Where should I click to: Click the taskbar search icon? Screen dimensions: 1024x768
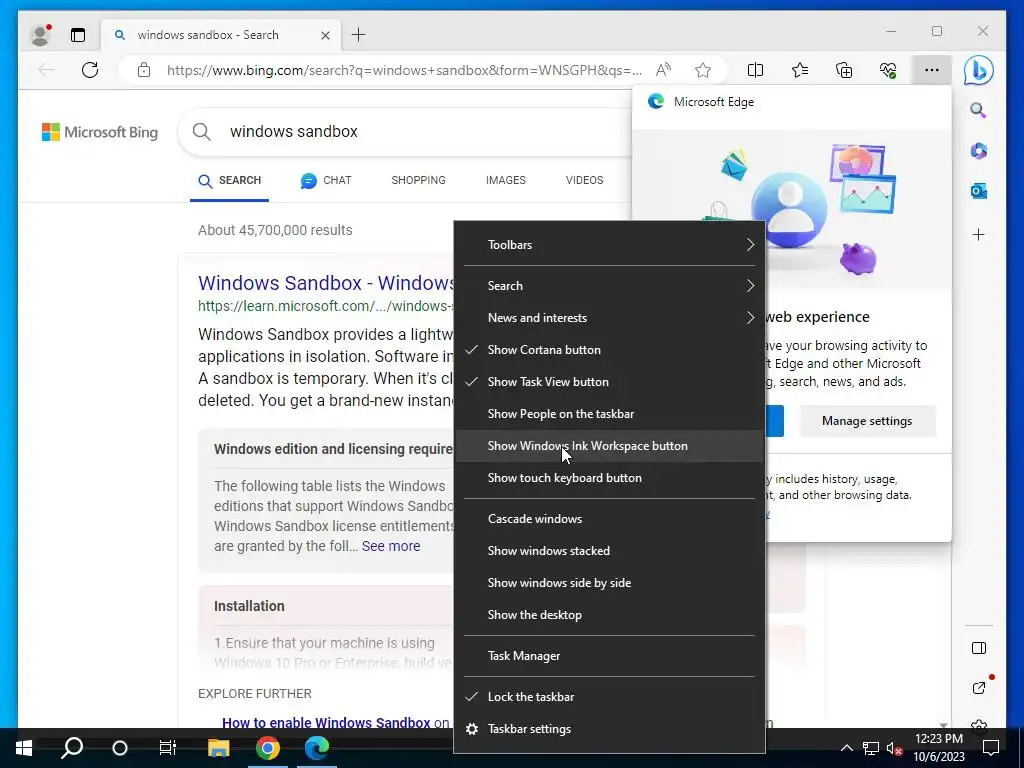point(72,748)
